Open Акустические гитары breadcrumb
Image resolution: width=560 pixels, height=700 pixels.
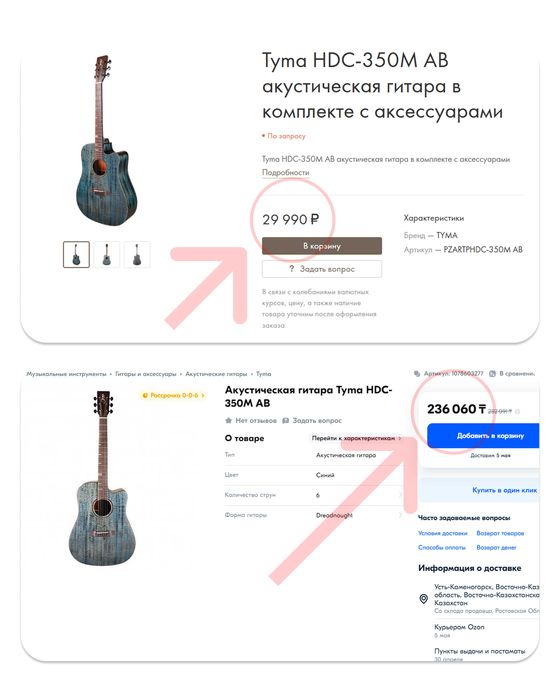pyautogui.click(x=216, y=374)
